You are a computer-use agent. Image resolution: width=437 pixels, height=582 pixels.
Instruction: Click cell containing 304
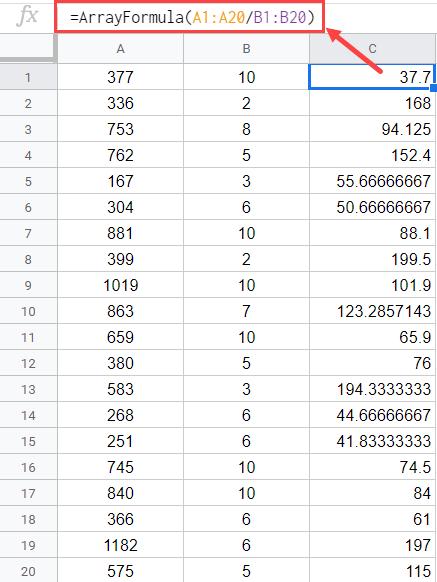(x=120, y=207)
